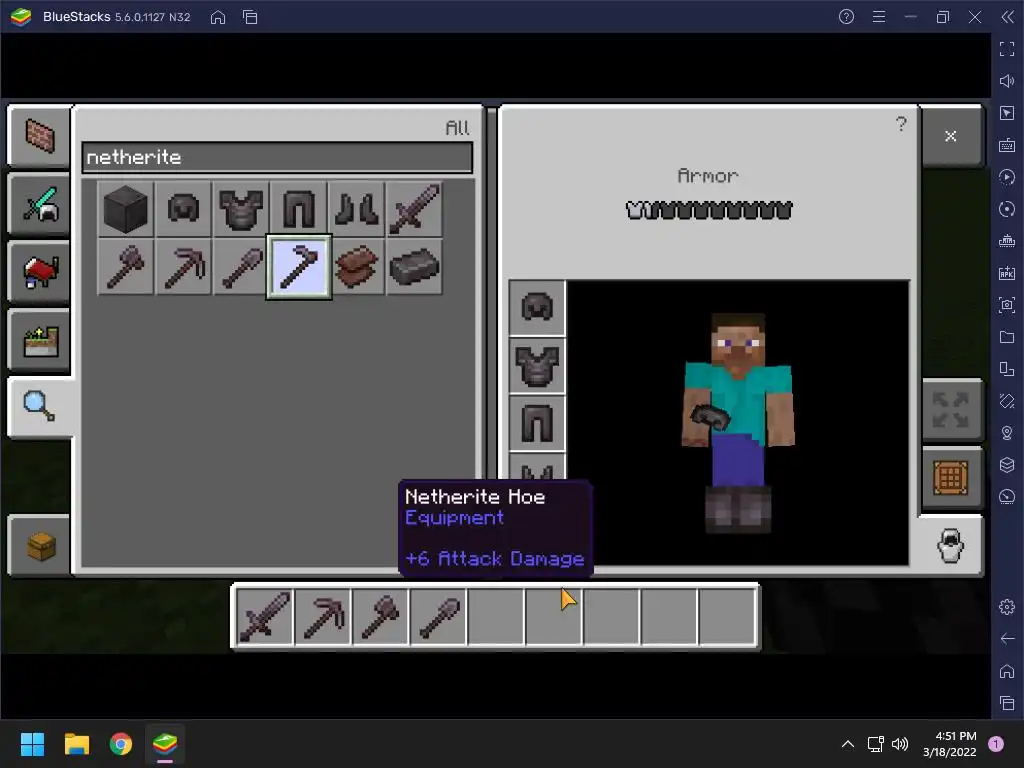Open the armor stand skin button
Screen dimensions: 1024x768
click(951, 545)
